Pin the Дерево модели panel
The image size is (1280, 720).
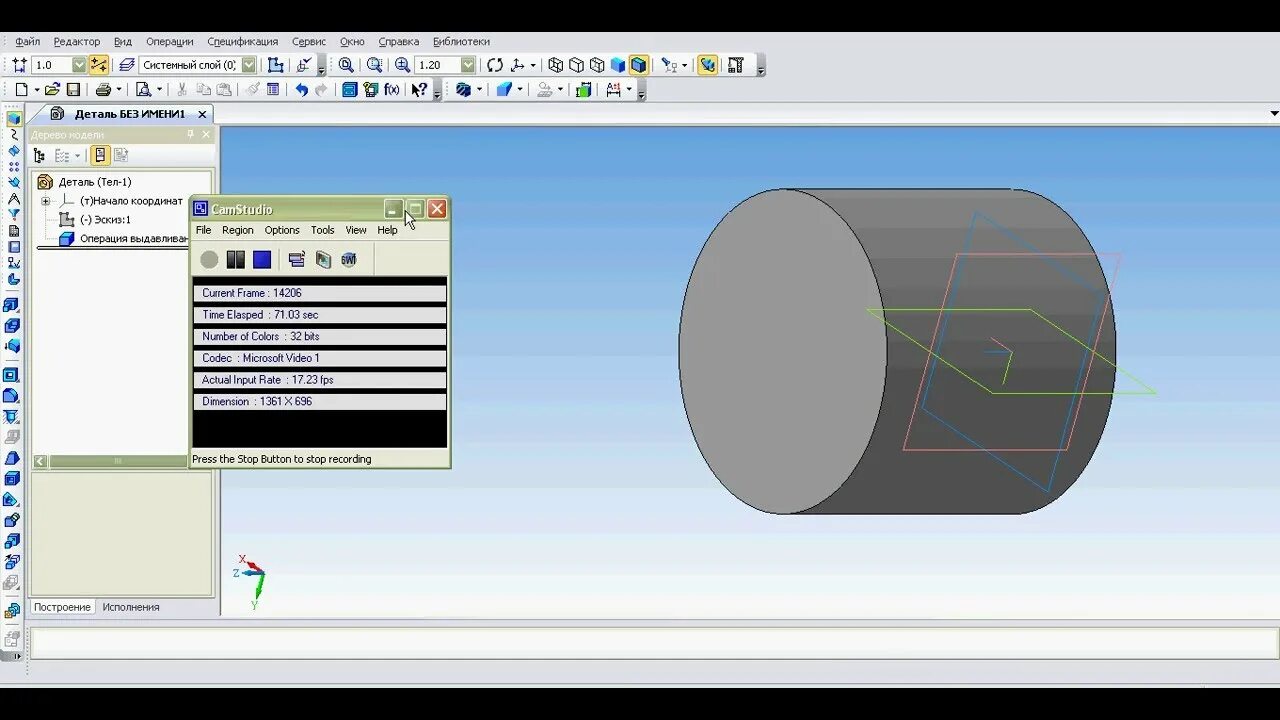tap(190, 134)
